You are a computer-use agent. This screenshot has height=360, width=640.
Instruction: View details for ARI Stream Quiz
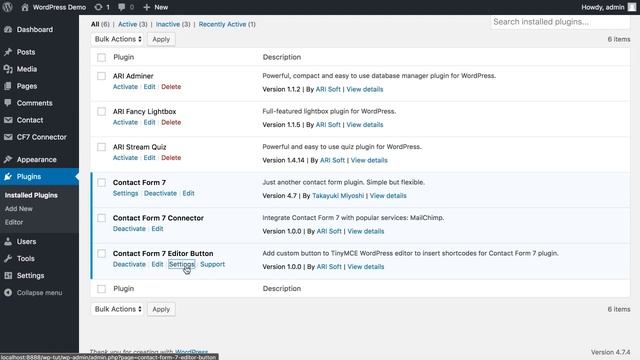(x=369, y=160)
